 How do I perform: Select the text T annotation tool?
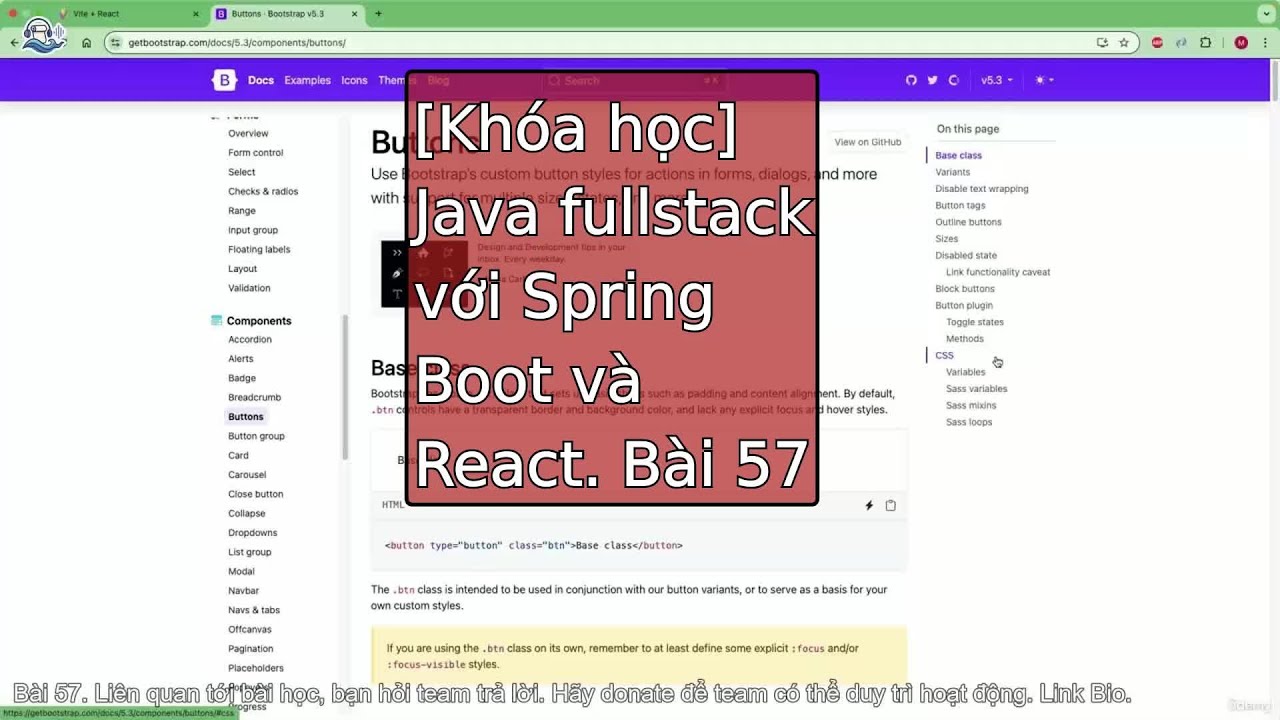[x=396, y=294]
